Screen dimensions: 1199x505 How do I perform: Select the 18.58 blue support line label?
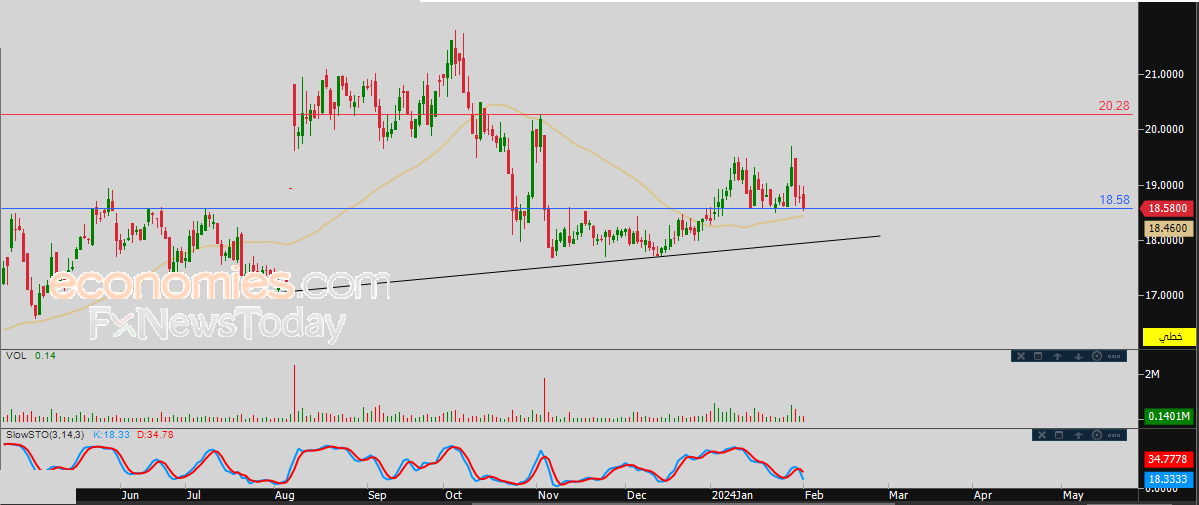tap(1114, 199)
